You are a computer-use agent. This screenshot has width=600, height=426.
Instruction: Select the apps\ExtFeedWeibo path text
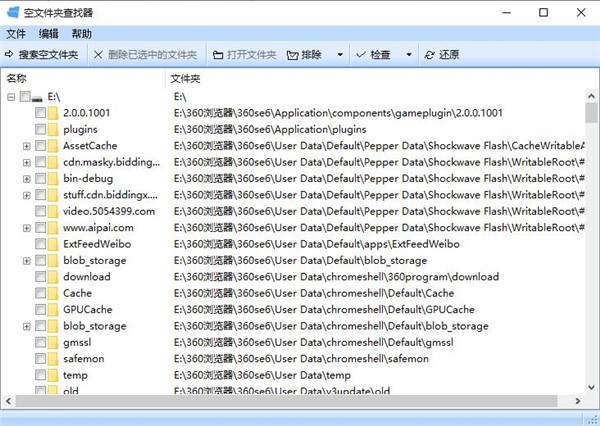[316, 244]
